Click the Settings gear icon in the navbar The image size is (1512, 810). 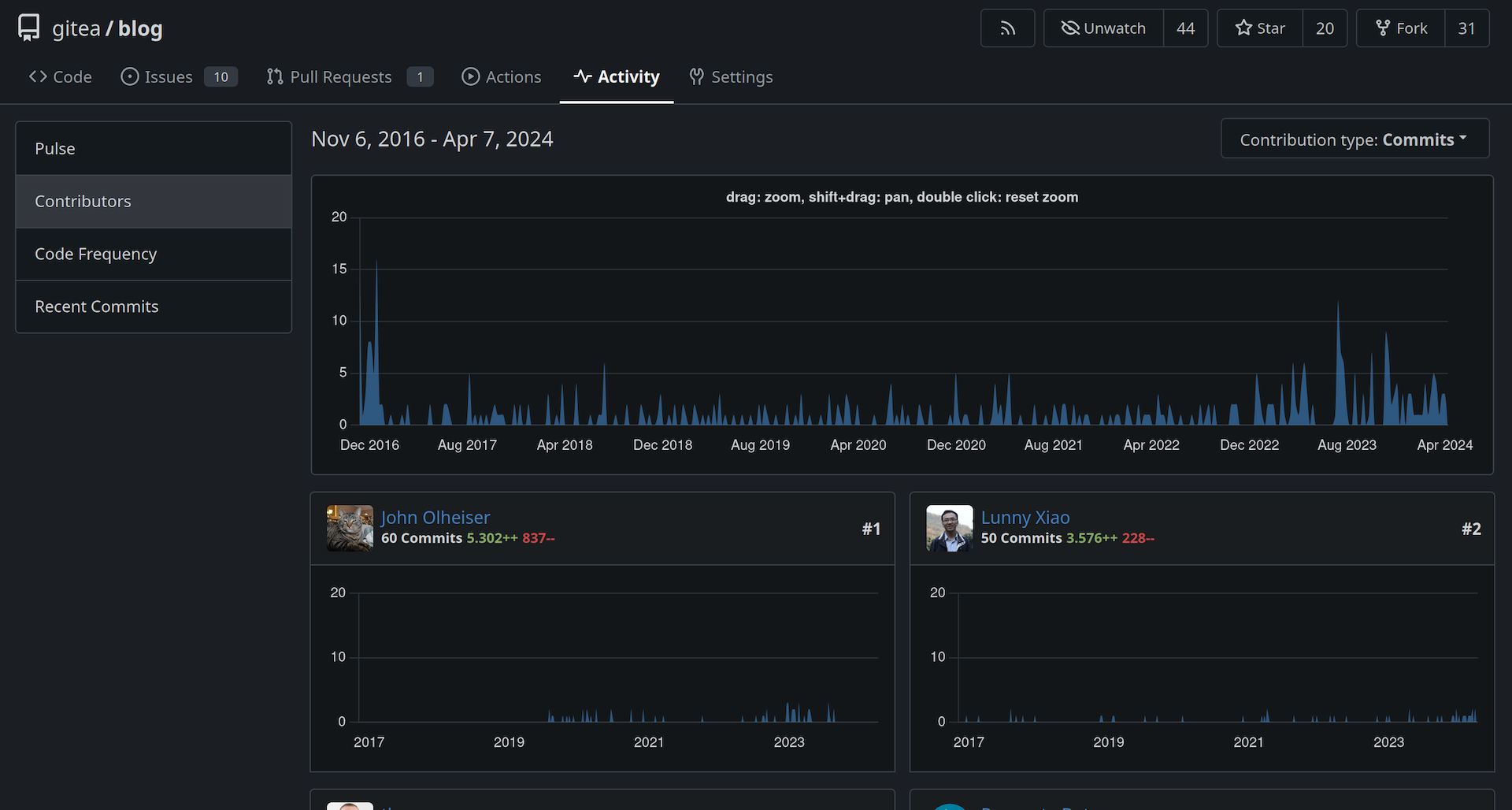(x=696, y=77)
